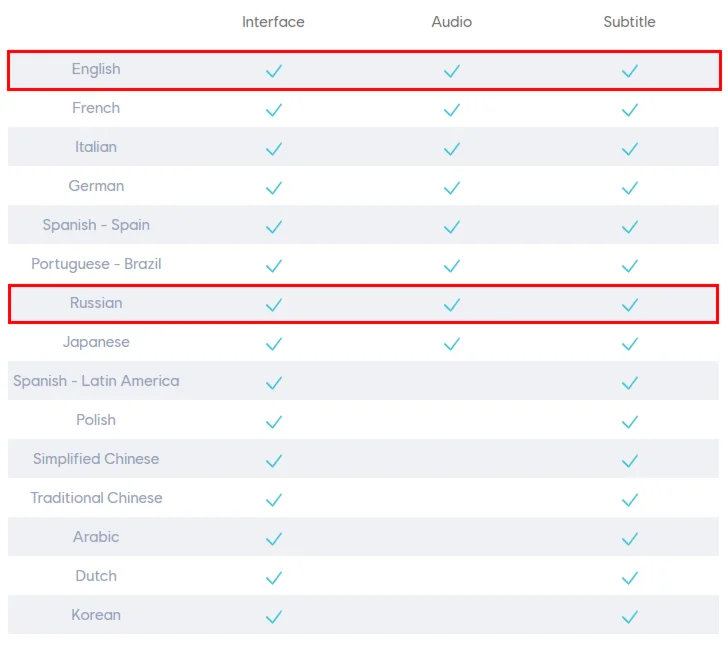Select the English language row label

pyautogui.click(x=96, y=69)
